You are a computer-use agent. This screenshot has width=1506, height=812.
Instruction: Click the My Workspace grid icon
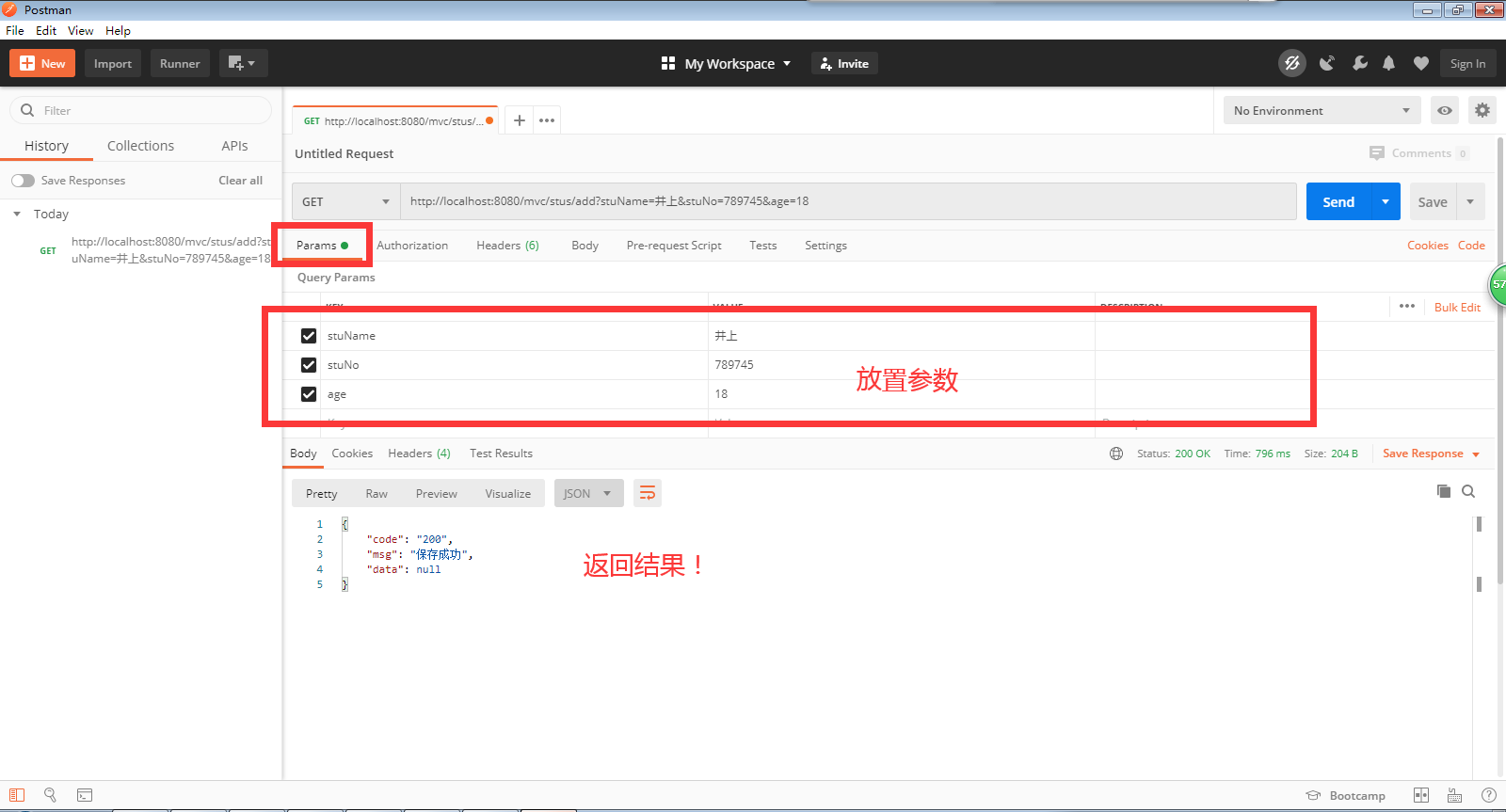[668, 63]
